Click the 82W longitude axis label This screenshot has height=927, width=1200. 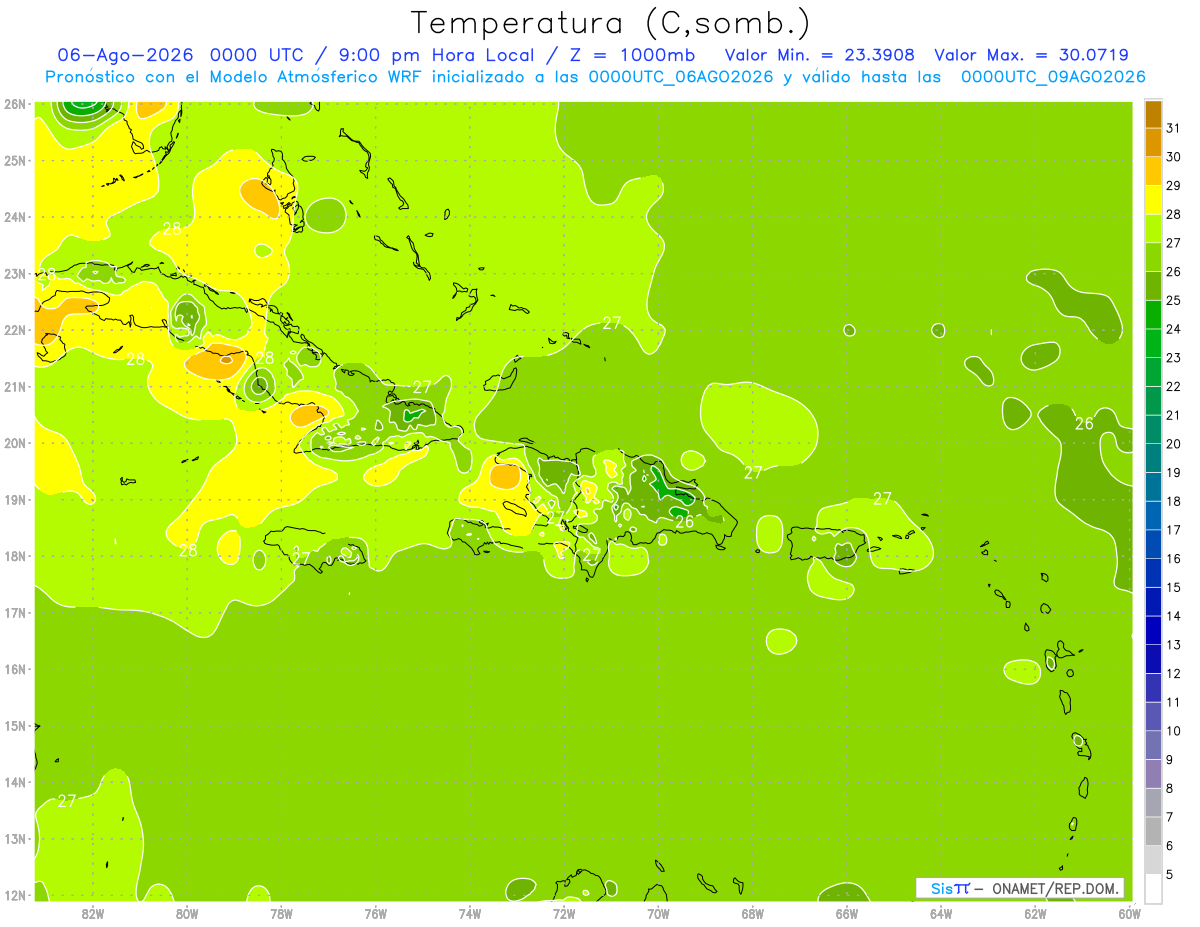93,913
